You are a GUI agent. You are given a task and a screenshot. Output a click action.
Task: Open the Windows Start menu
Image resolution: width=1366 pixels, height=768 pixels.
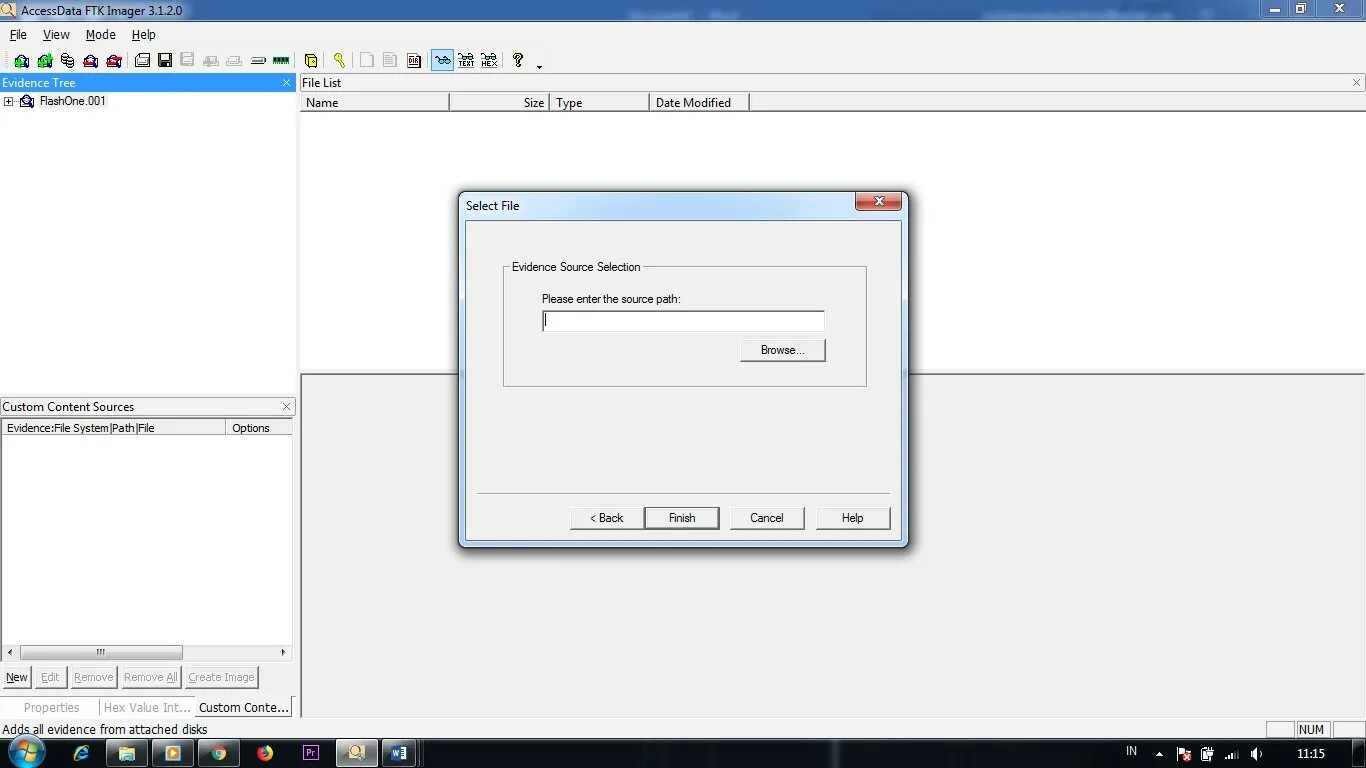pos(27,752)
